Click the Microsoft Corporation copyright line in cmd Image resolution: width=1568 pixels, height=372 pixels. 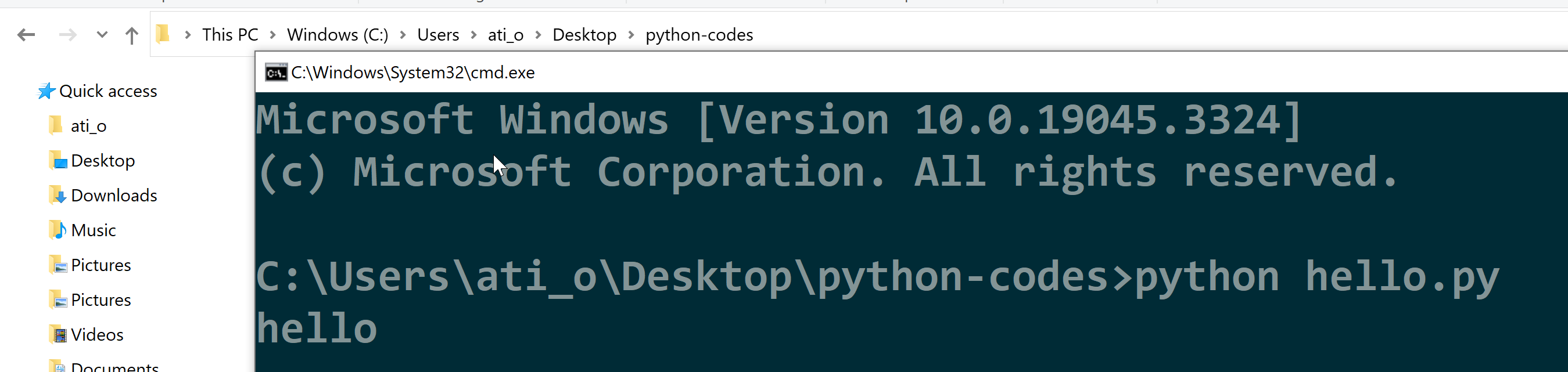pos(828,172)
